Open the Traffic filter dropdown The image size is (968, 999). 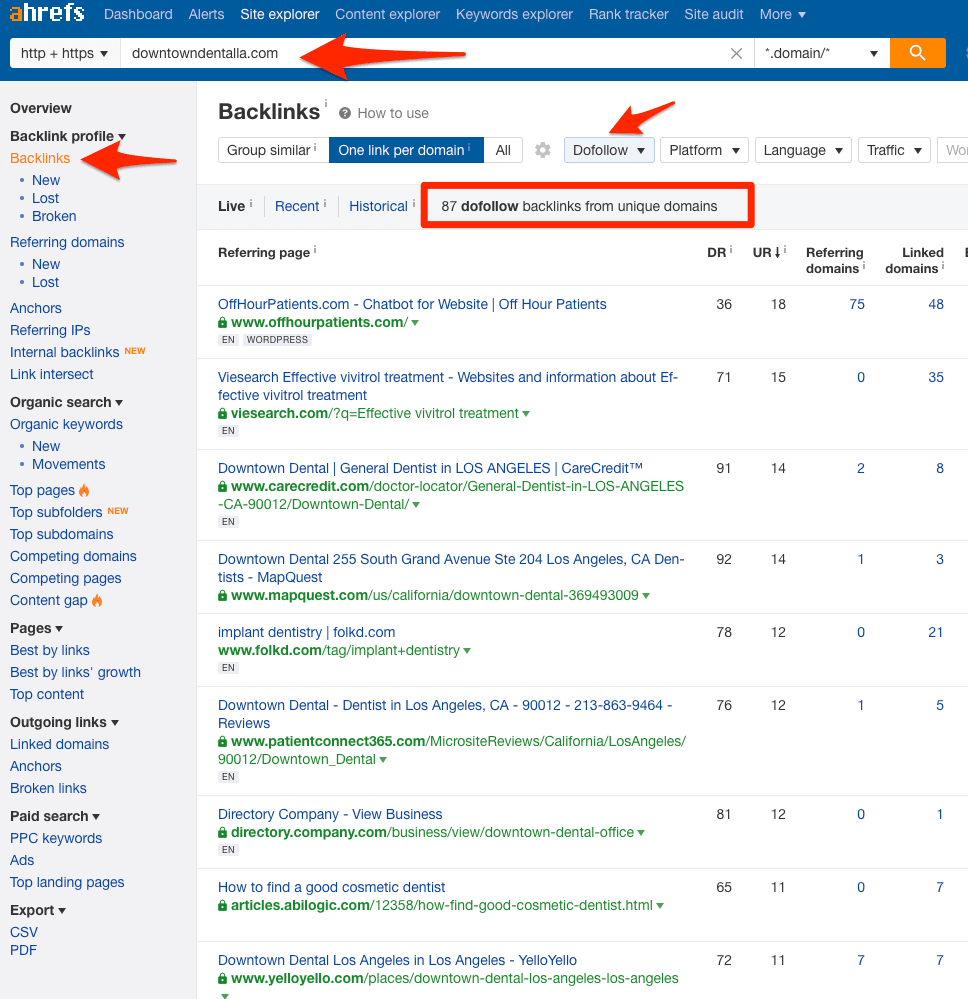tap(894, 150)
